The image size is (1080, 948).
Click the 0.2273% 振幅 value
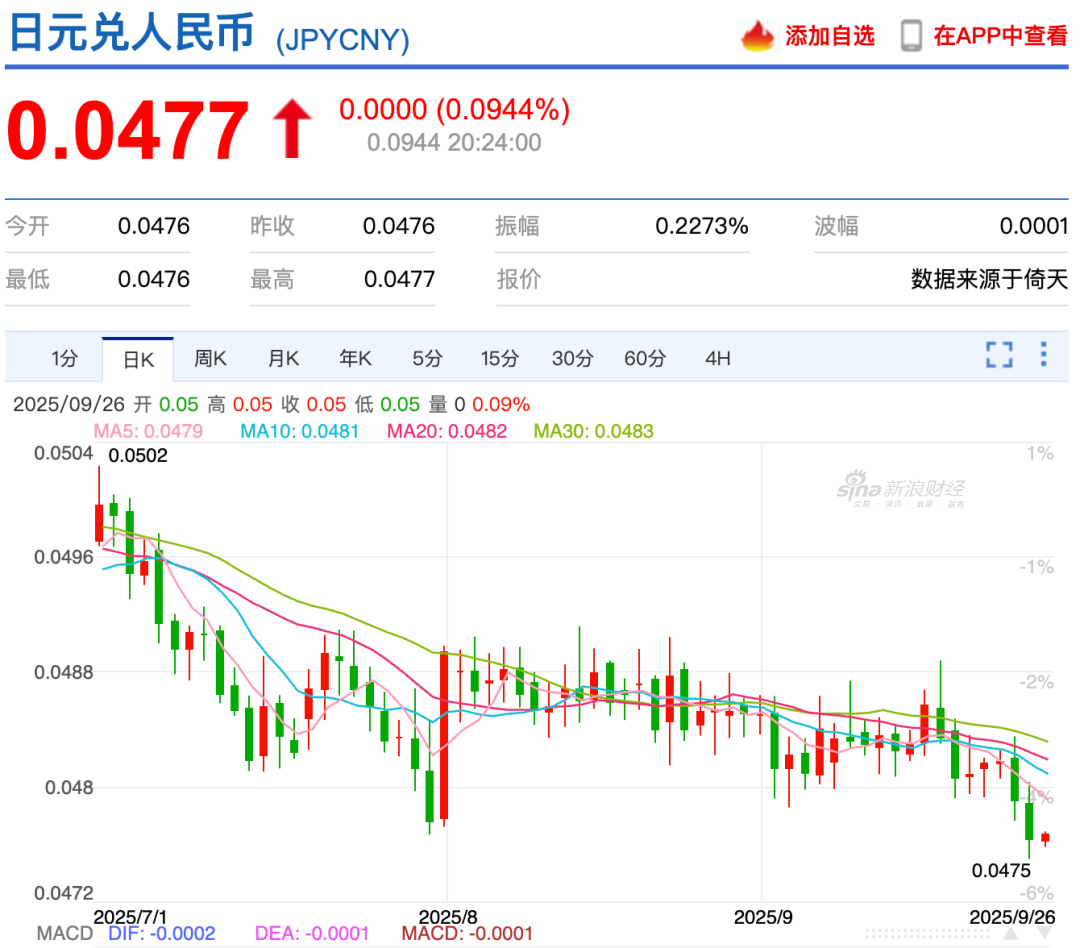tap(701, 226)
